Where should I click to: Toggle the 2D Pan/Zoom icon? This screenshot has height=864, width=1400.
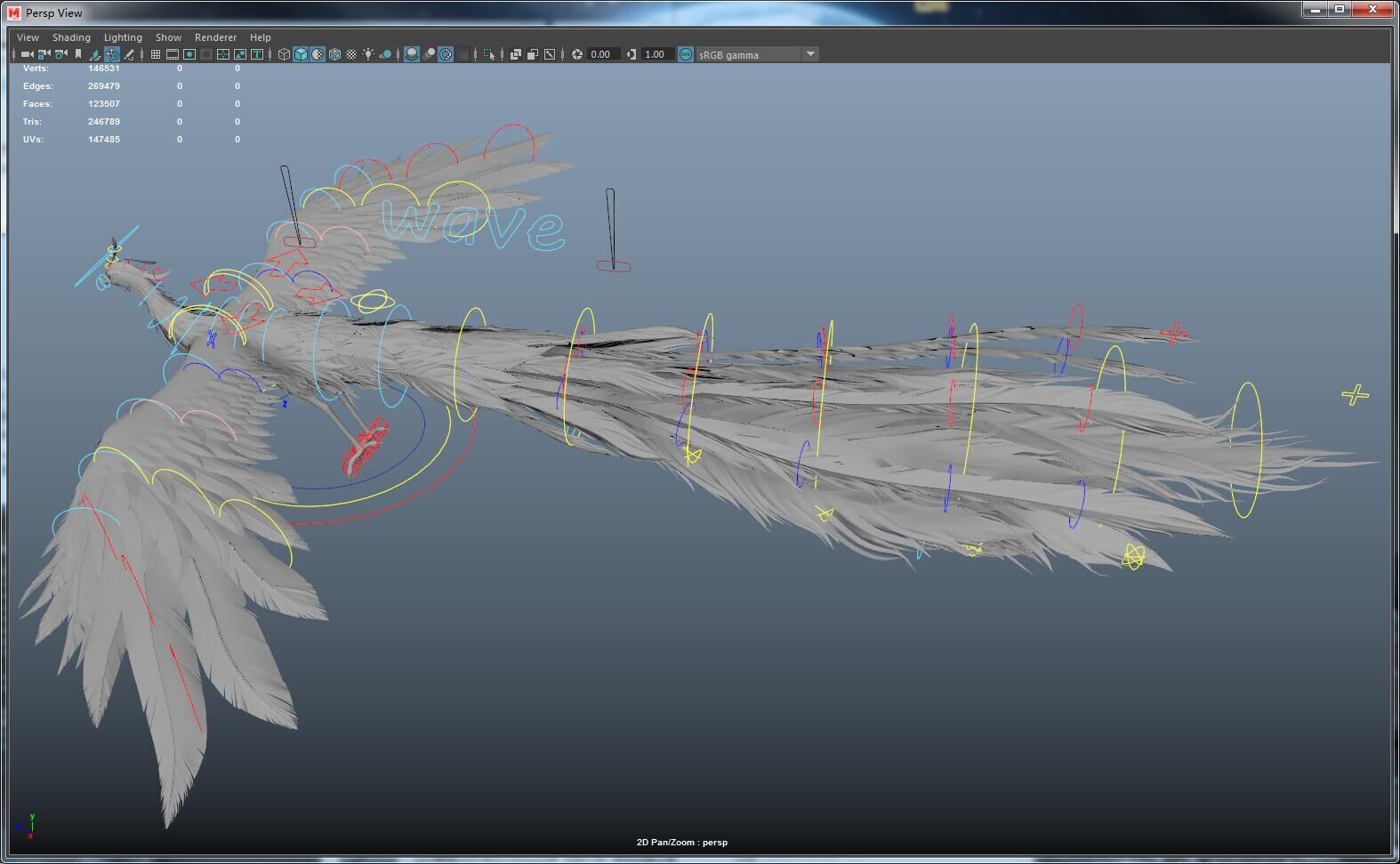click(x=112, y=54)
